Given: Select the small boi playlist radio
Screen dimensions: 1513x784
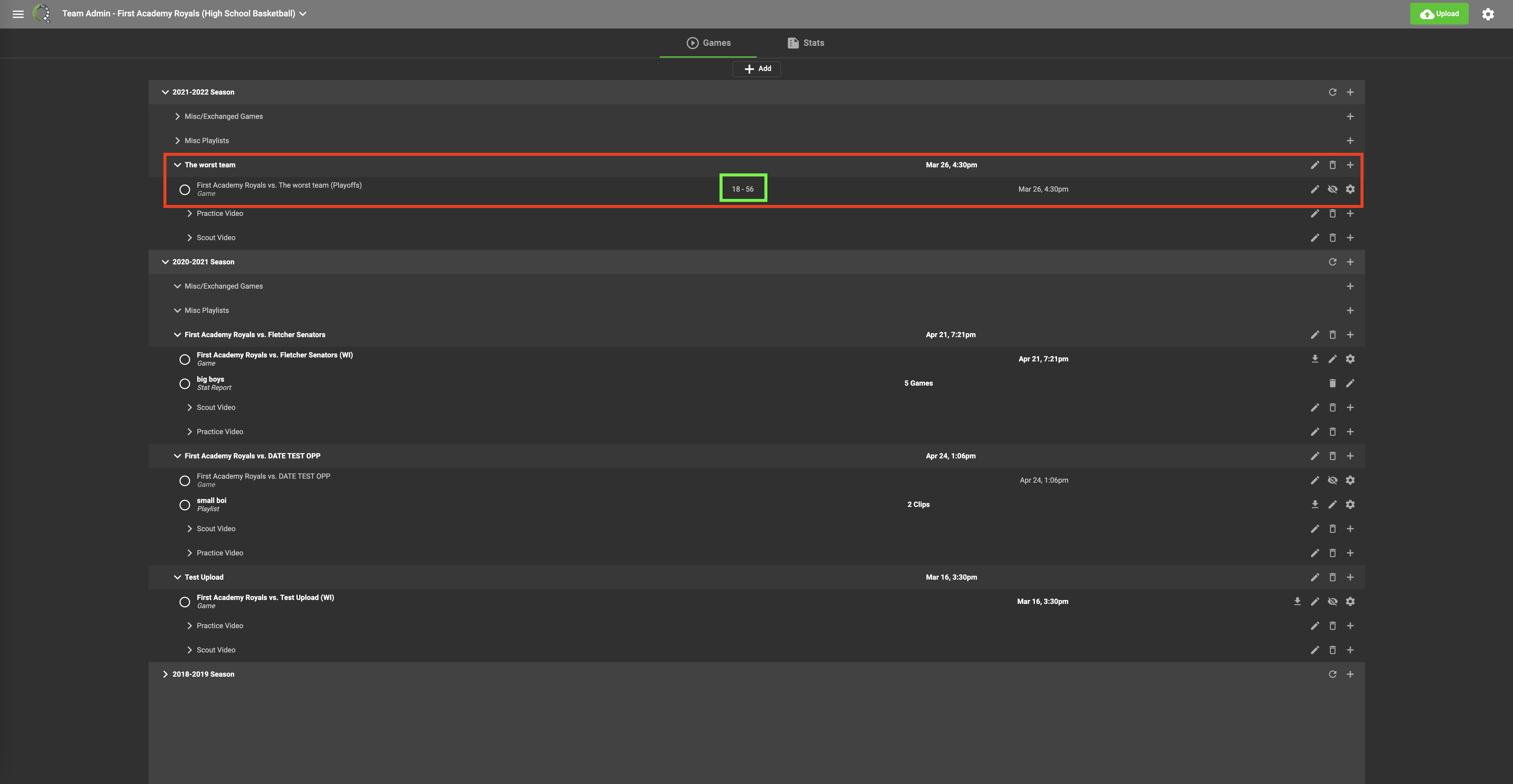Looking at the screenshot, I should [x=184, y=505].
